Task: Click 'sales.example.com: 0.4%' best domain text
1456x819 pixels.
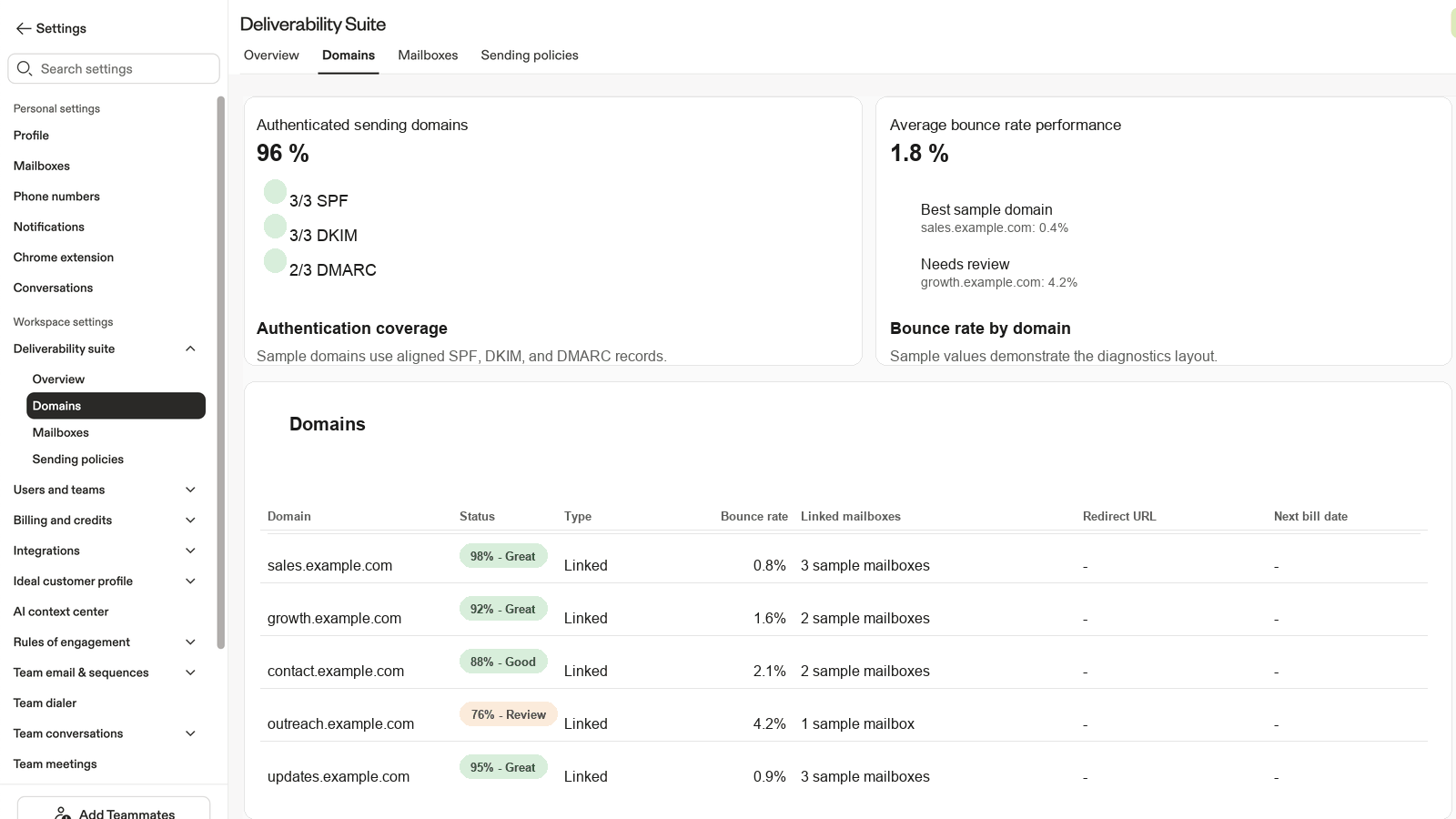Action: pos(995,227)
